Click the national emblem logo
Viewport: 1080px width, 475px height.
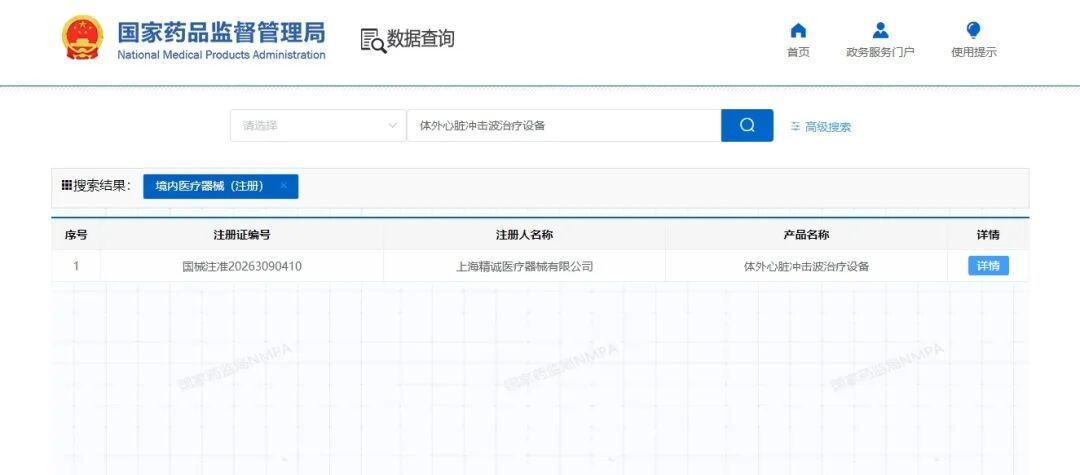coord(83,38)
